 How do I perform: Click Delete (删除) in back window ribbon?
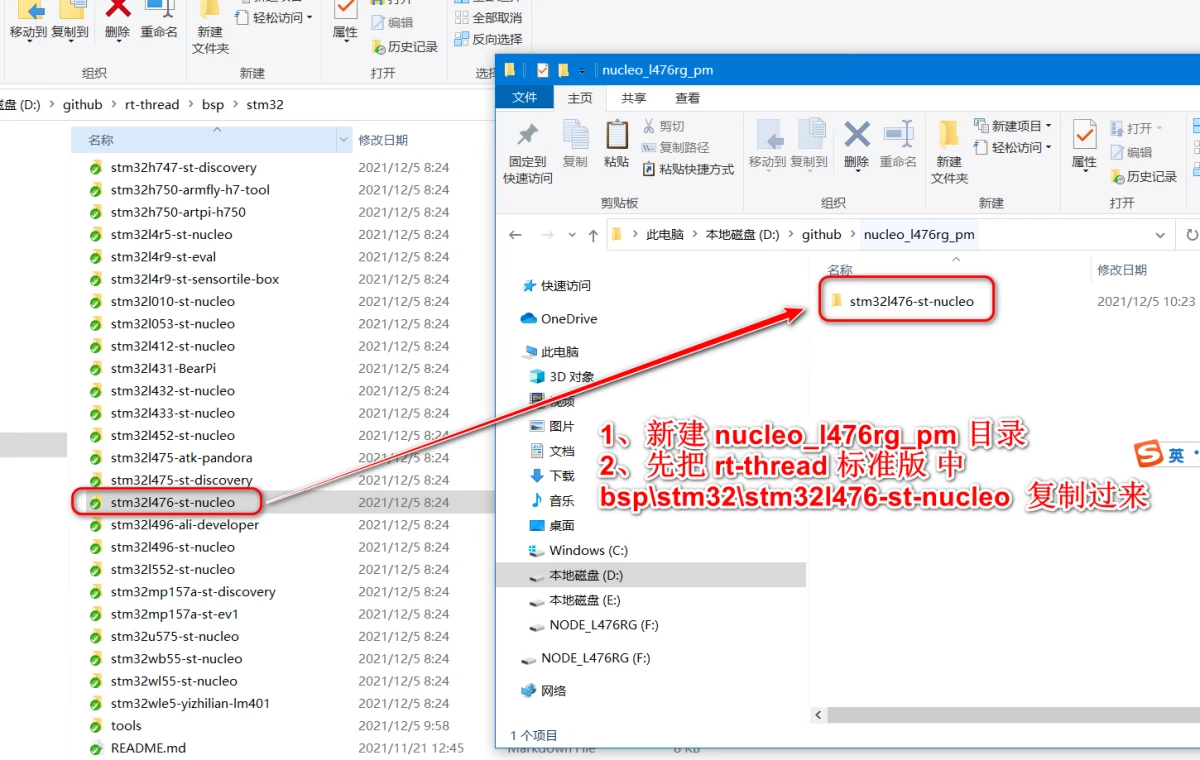(x=117, y=20)
